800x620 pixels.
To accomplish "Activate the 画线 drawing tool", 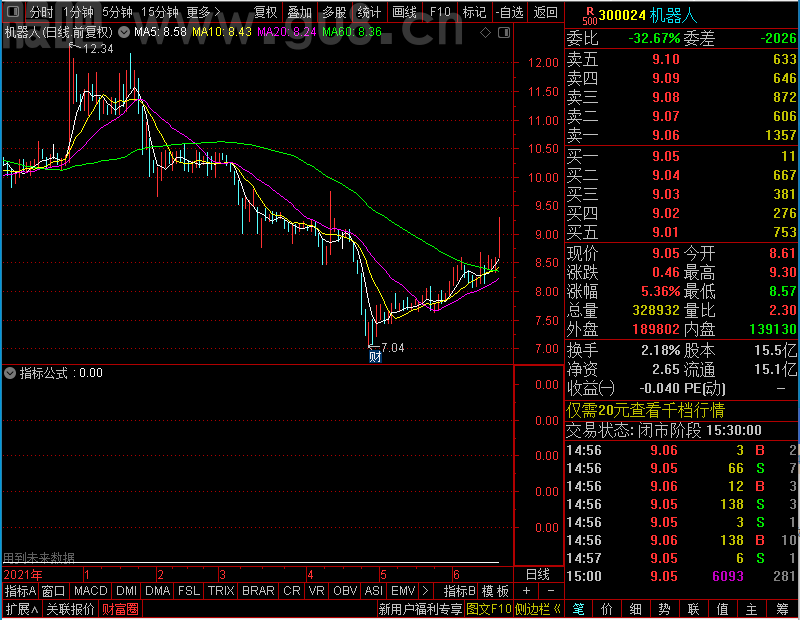I will (405, 12).
